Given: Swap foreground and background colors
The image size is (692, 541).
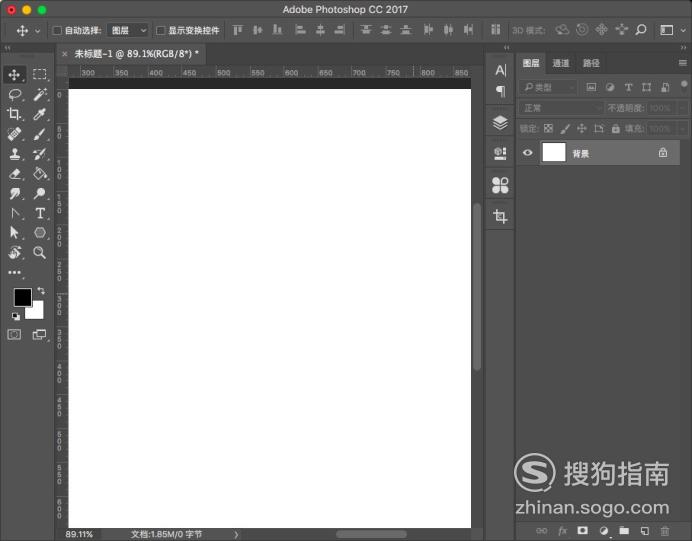Looking at the screenshot, I should click(x=41, y=291).
